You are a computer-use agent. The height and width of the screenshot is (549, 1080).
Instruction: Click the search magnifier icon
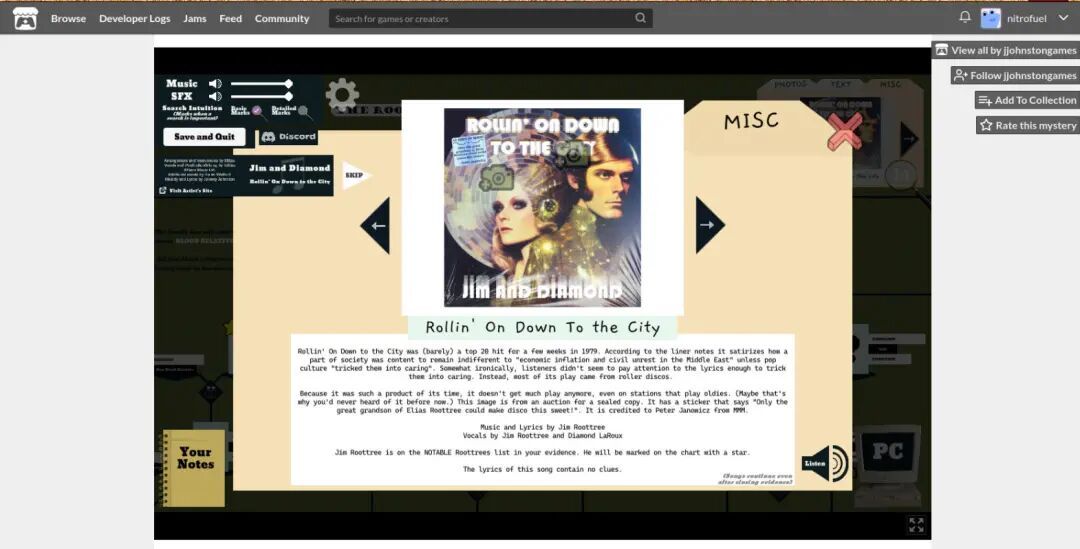pos(641,18)
